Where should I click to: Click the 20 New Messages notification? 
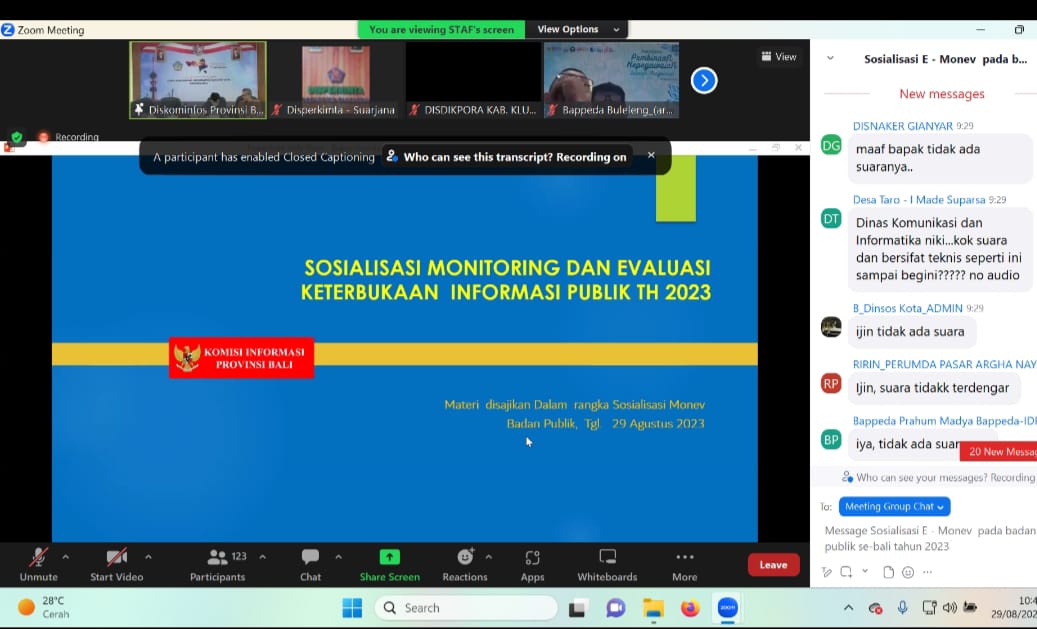pos(999,452)
